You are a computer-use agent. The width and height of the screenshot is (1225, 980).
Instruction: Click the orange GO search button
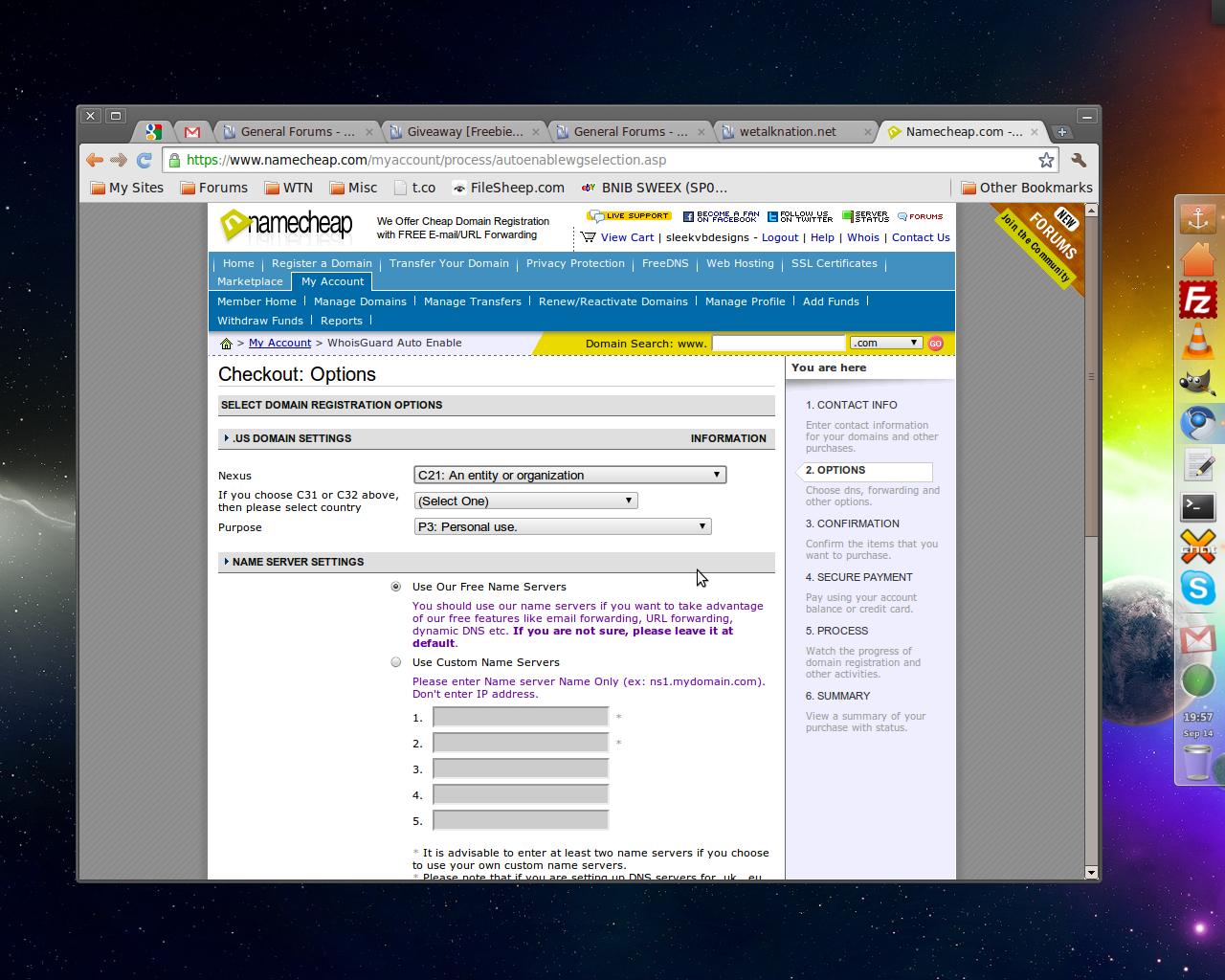[x=935, y=343]
